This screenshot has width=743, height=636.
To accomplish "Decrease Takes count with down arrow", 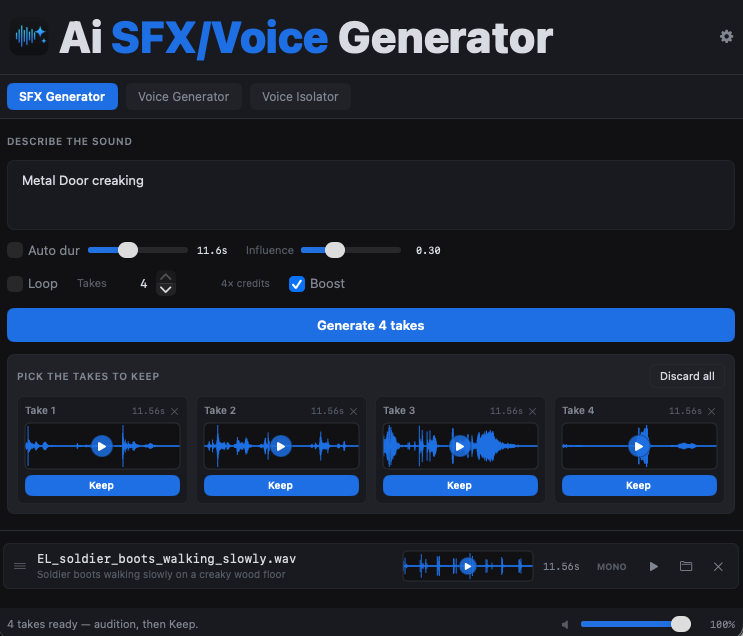I will (166, 289).
